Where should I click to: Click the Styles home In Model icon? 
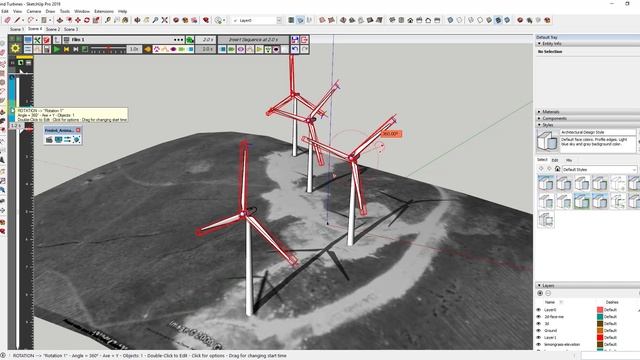coord(557,169)
